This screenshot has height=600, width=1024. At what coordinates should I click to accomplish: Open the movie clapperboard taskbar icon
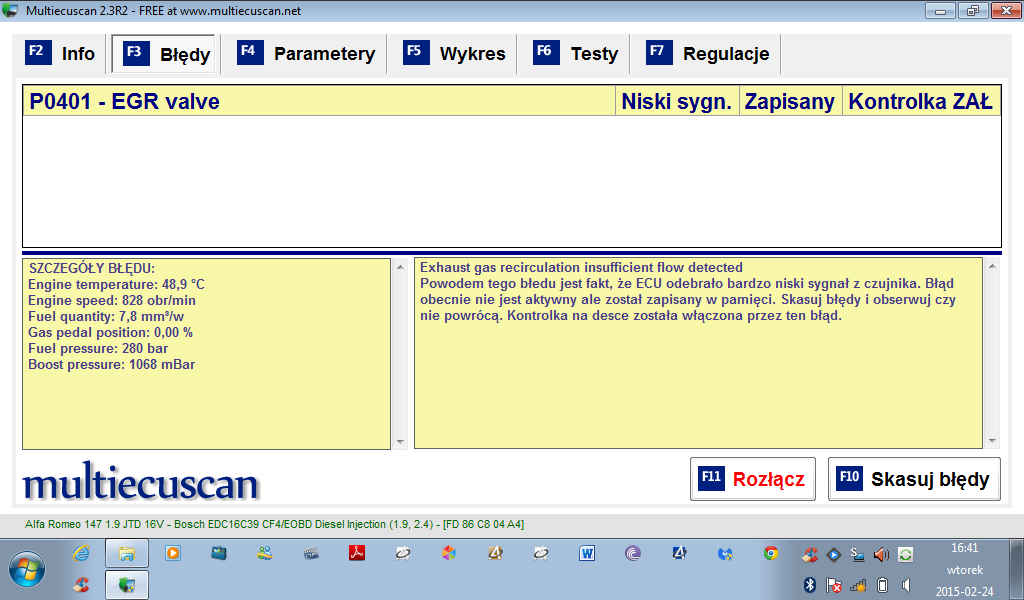(x=311, y=554)
